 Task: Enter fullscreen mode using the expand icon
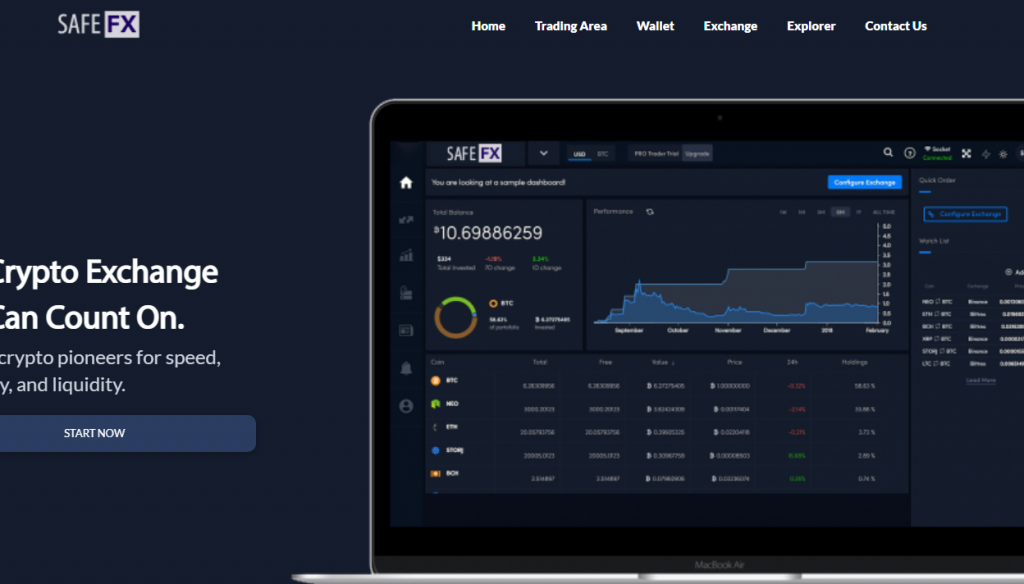(965, 152)
